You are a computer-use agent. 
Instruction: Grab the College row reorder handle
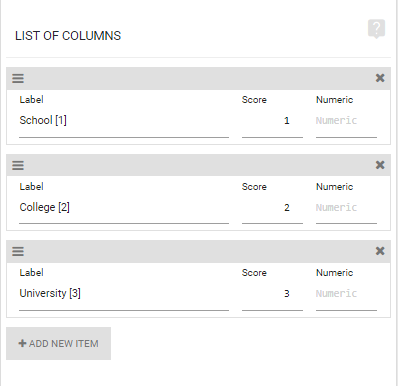[x=18, y=165]
